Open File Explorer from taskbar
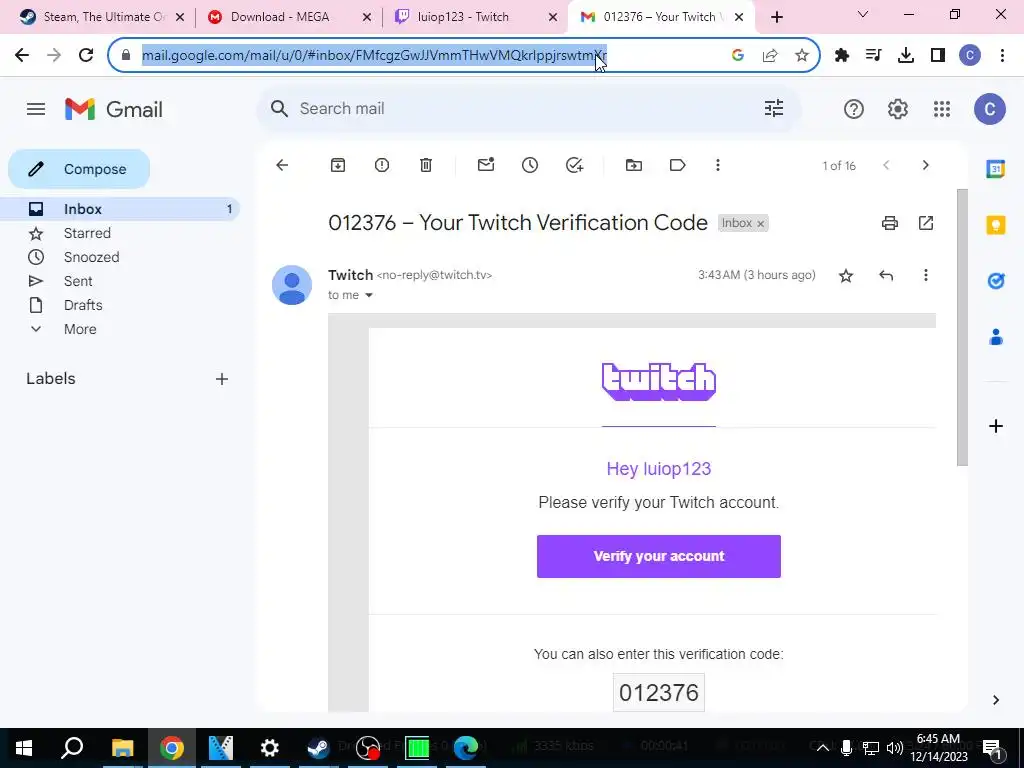 122,748
